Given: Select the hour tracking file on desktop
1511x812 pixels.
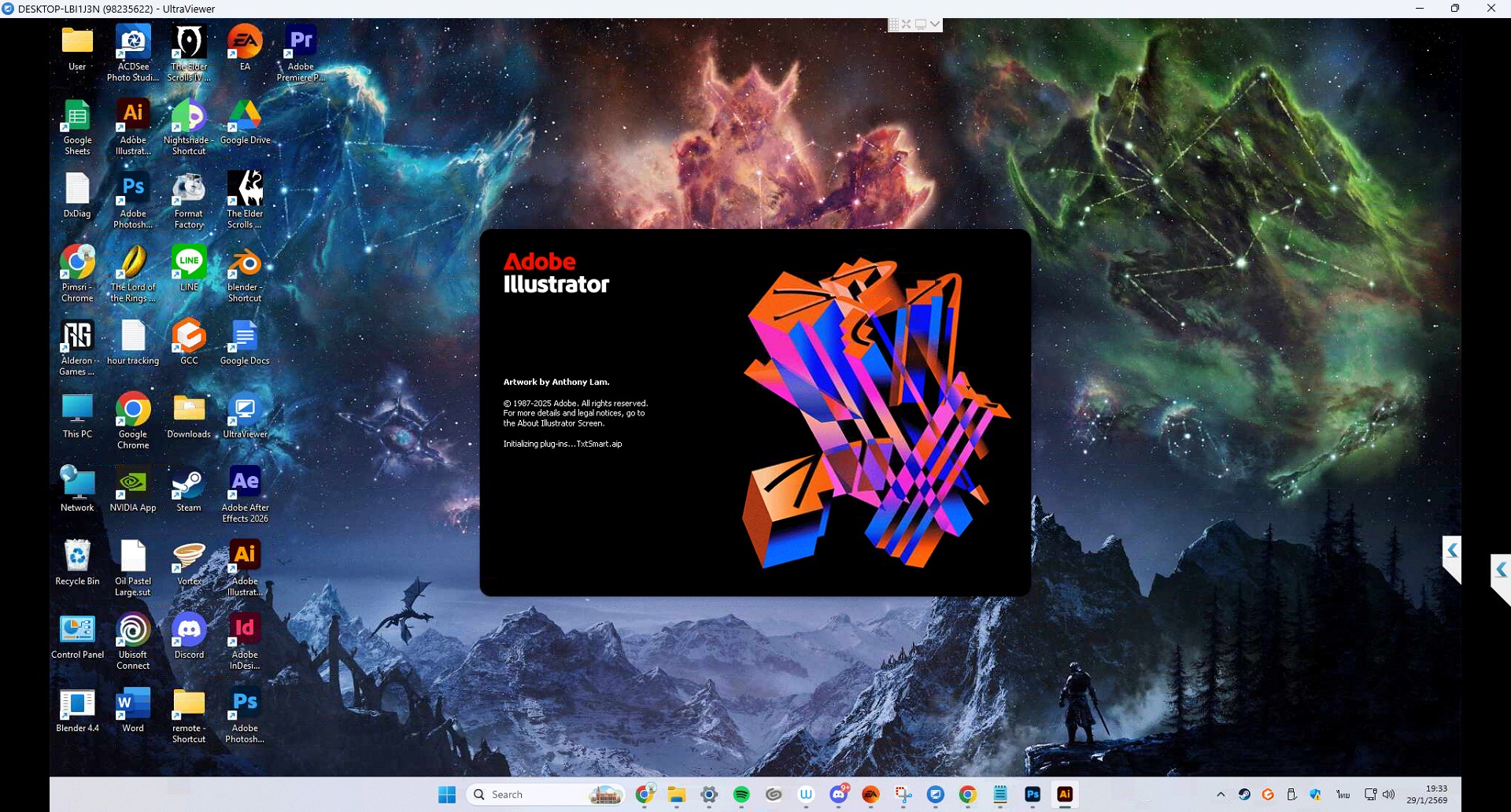Looking at the screenshot, I should coord(133,343).
